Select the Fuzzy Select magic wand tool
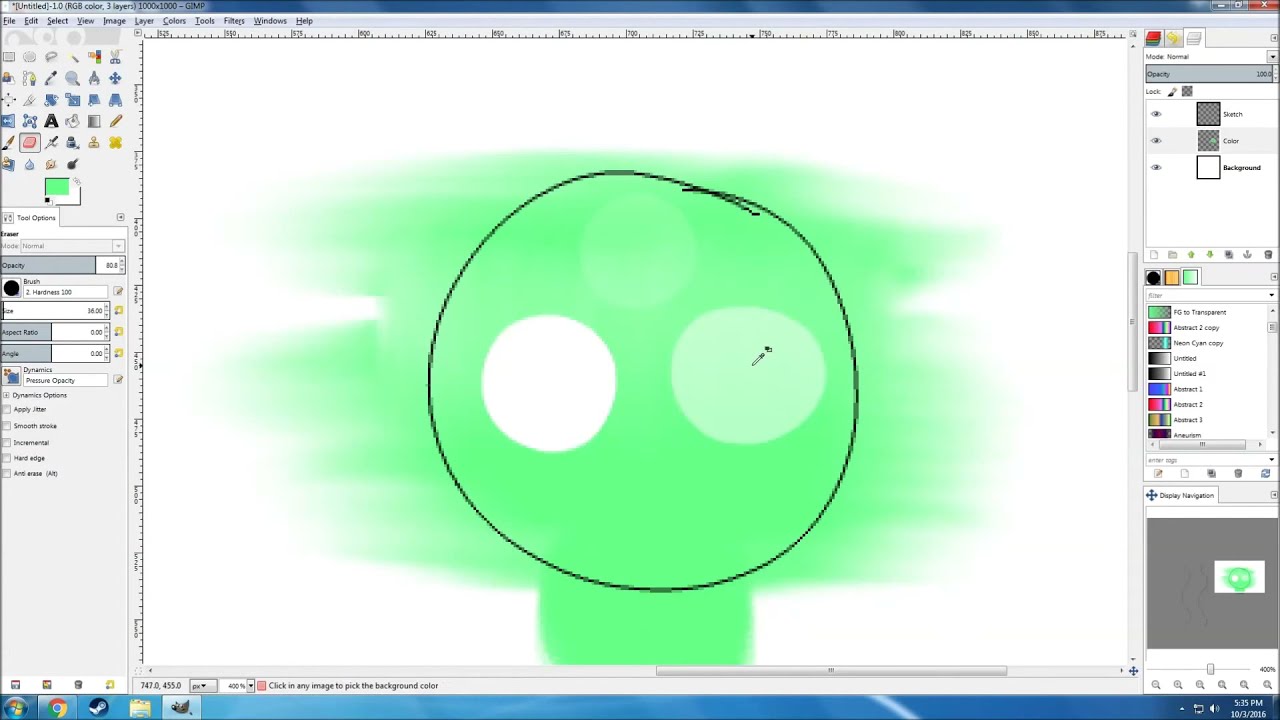The width and height of the screenshot is (1280, 720). pyautogui.click(x=72, y=57)
